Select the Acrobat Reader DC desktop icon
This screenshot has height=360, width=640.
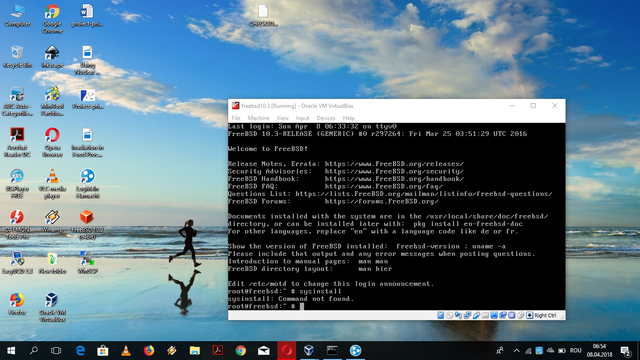[x=17, y=142]
